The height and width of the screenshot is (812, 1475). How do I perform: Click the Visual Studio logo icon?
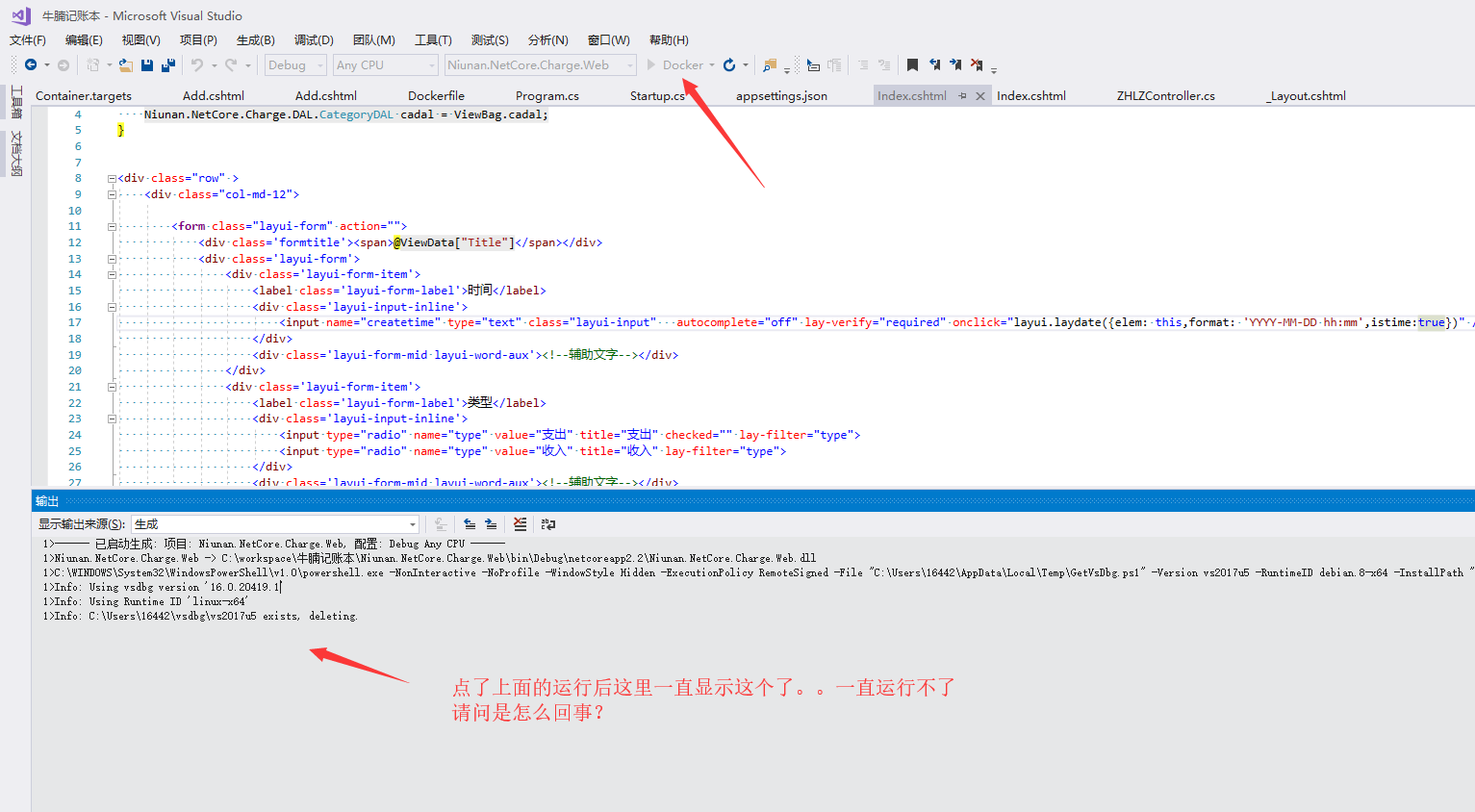21,15
